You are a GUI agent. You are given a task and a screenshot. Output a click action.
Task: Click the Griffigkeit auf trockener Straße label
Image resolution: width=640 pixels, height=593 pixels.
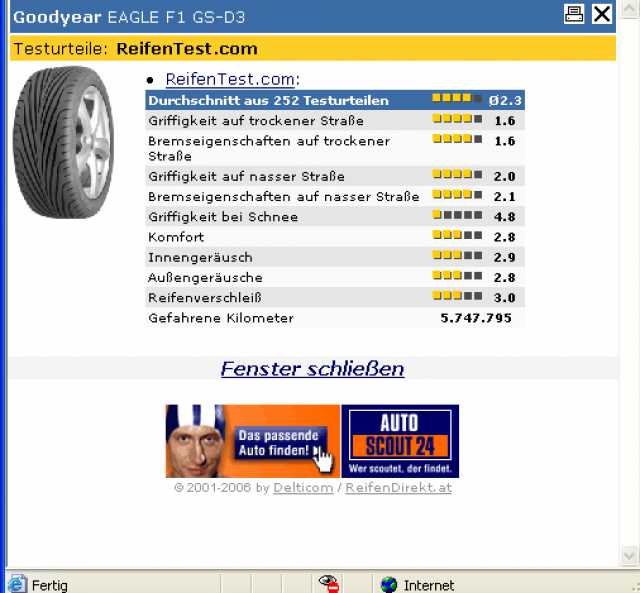(256, 121)
